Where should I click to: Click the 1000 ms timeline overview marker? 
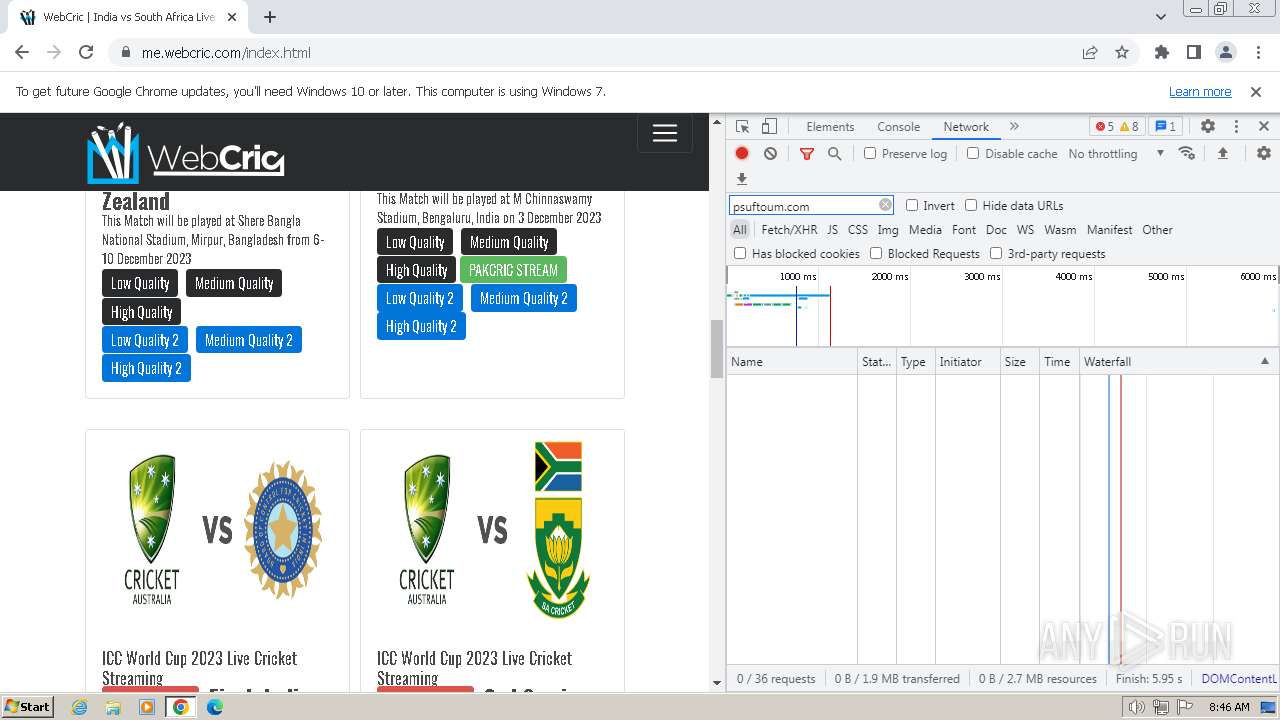[798, 276]
